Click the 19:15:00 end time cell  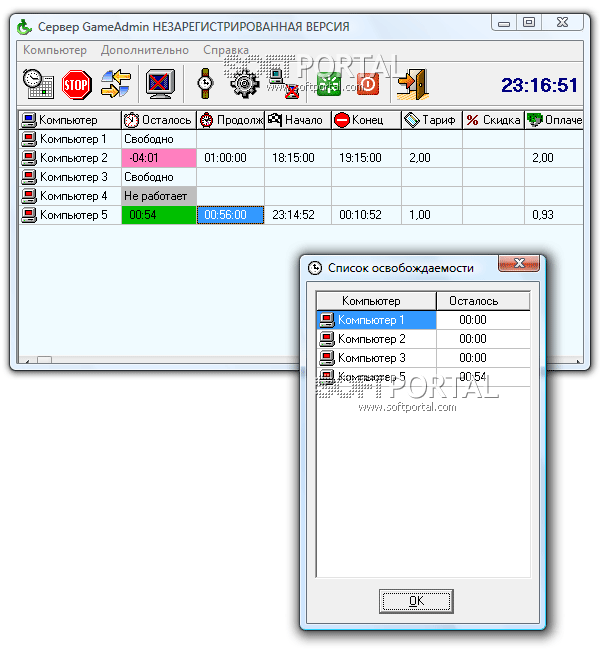(x=366, y=158)
